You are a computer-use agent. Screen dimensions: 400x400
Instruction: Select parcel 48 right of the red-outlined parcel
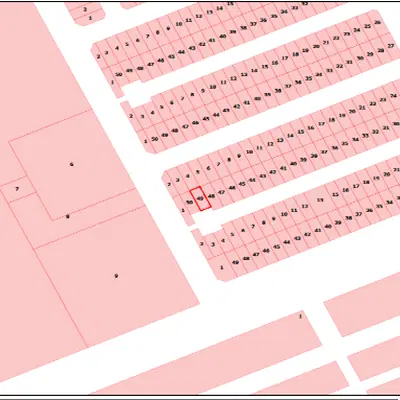click(211, 196)
